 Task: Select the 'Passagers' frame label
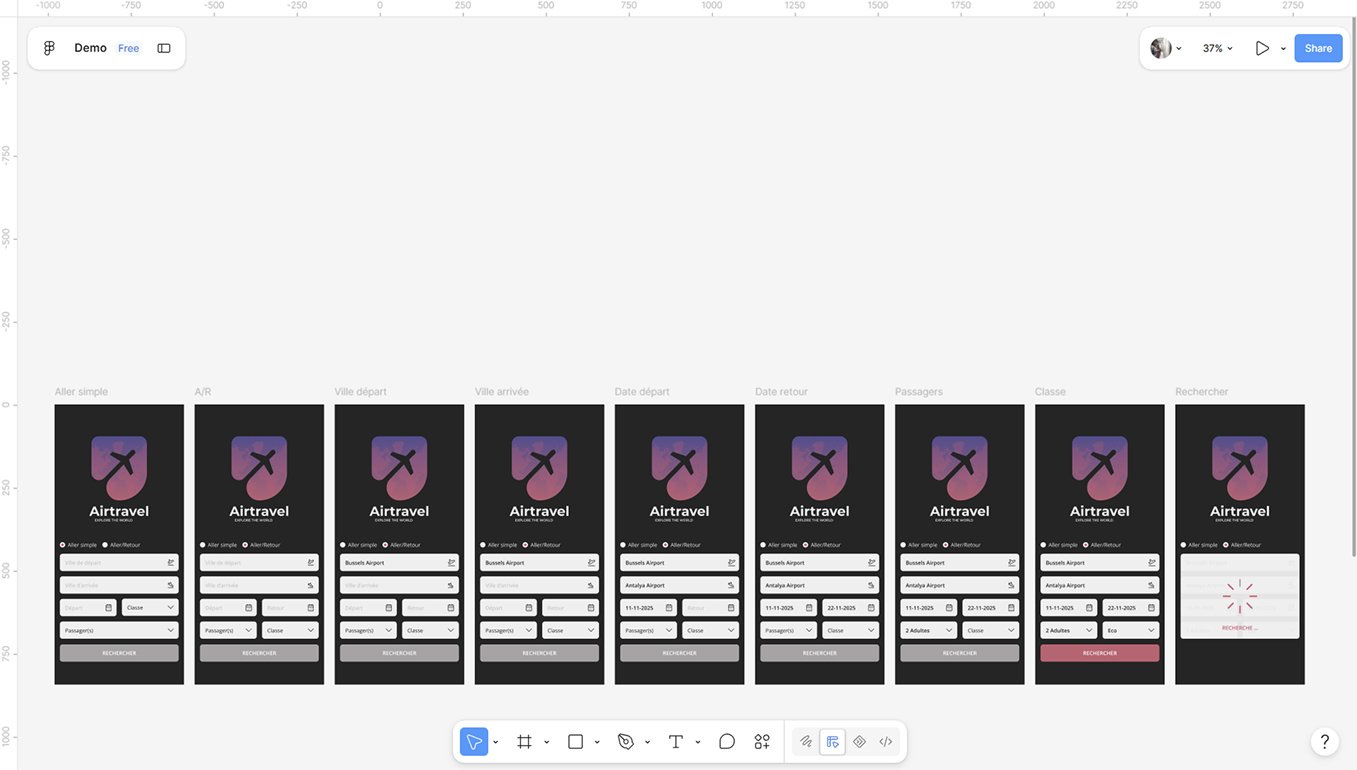click(x=919, y=392)
